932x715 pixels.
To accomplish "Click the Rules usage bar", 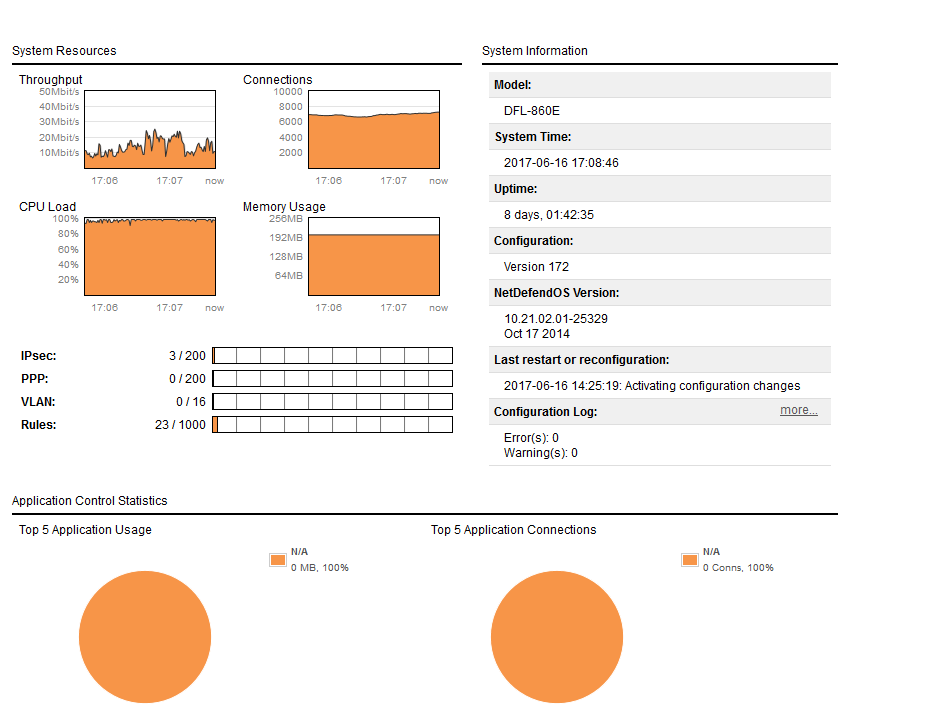I will [x=332, y=425].
